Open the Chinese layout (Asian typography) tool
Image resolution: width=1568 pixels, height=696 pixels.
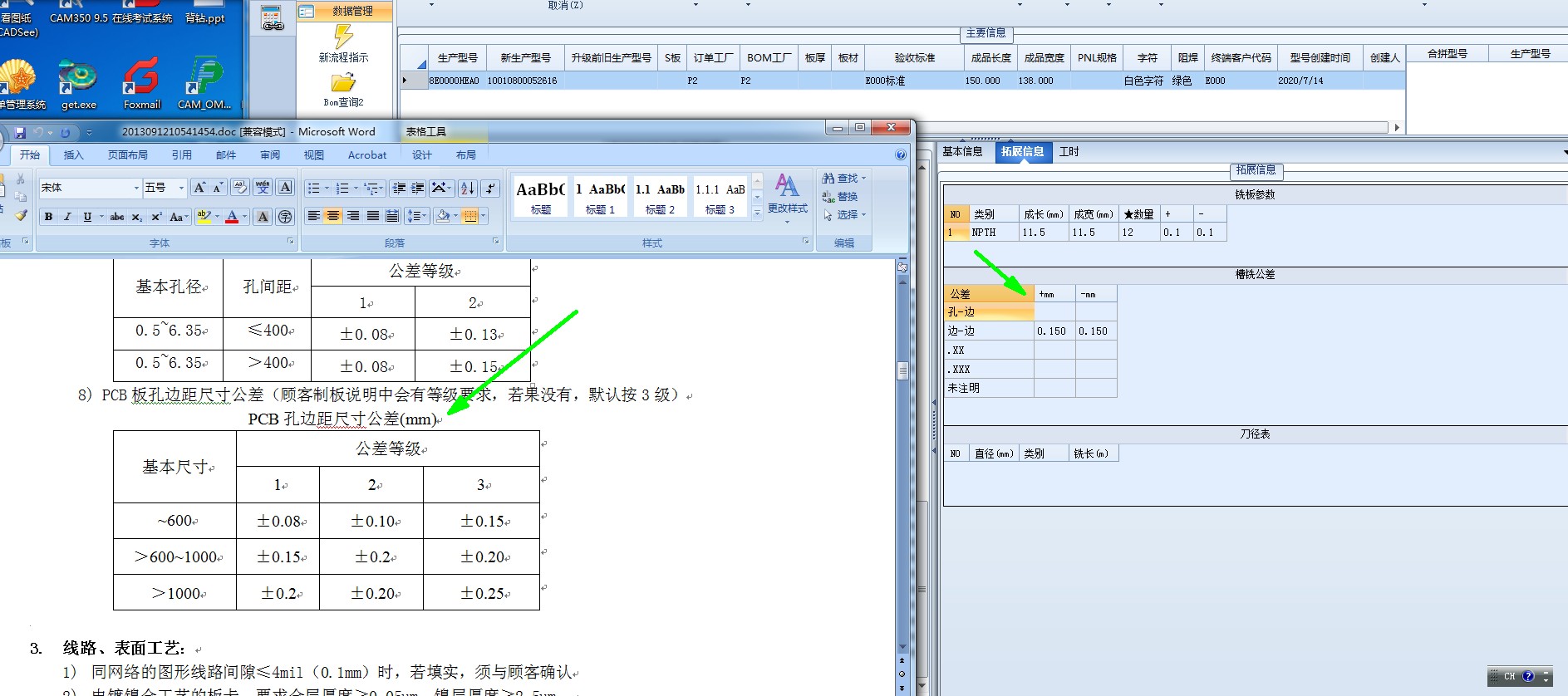(440, 189)
